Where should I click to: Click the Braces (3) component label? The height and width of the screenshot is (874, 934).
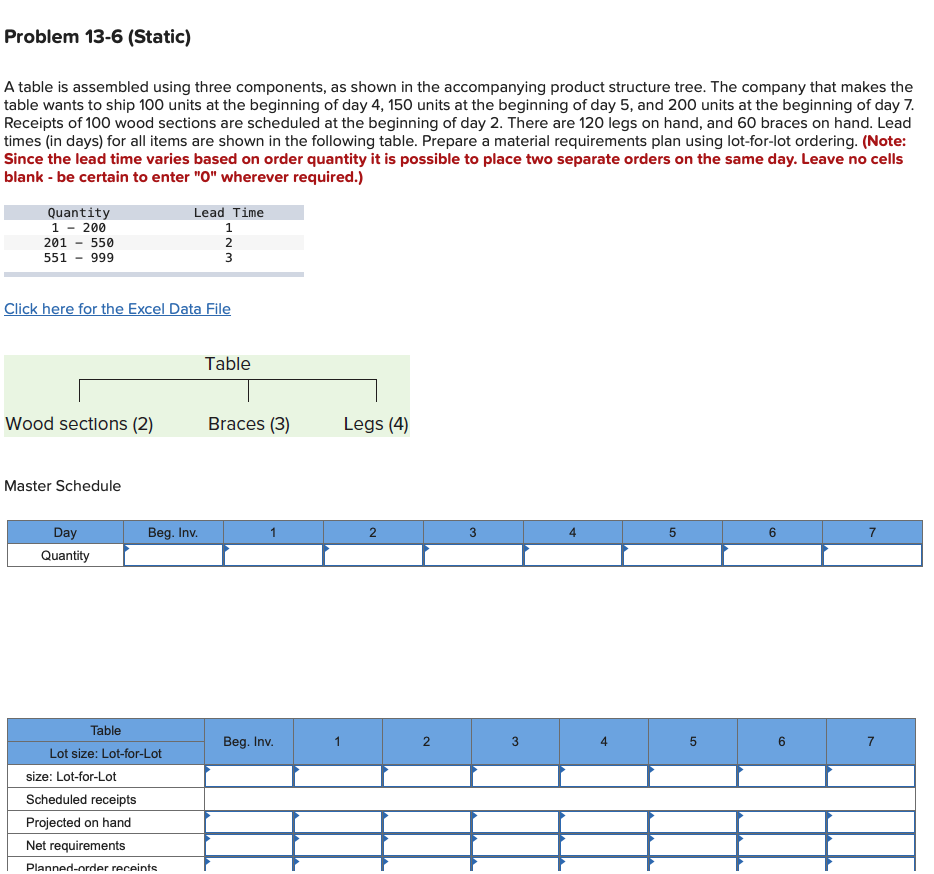[248, 423]
